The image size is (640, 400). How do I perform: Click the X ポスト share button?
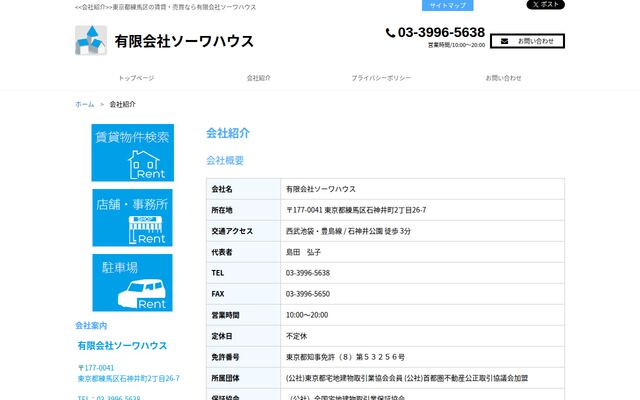click(x=545, y=4)
